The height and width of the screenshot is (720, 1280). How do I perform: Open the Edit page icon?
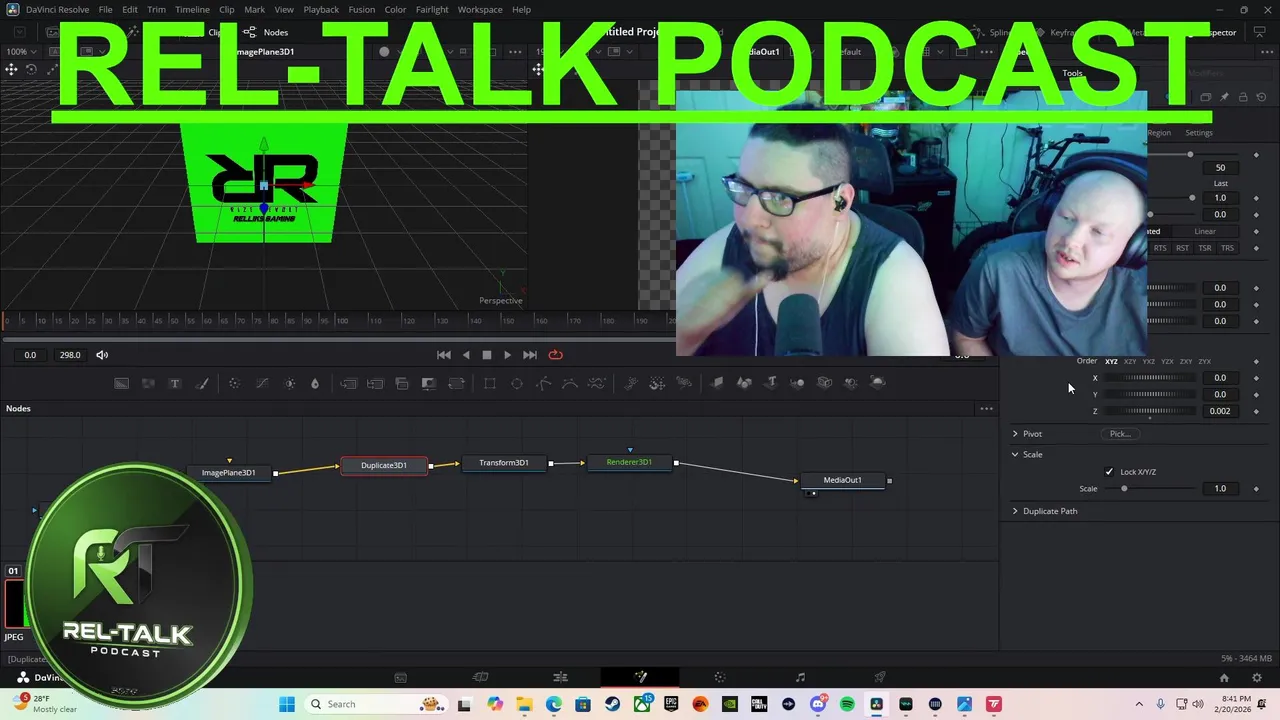pyautogui.click(x=560, y=677)
